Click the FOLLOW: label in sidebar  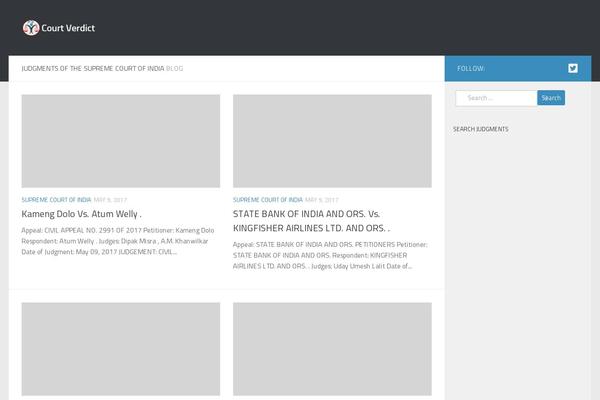pos(471,69)
